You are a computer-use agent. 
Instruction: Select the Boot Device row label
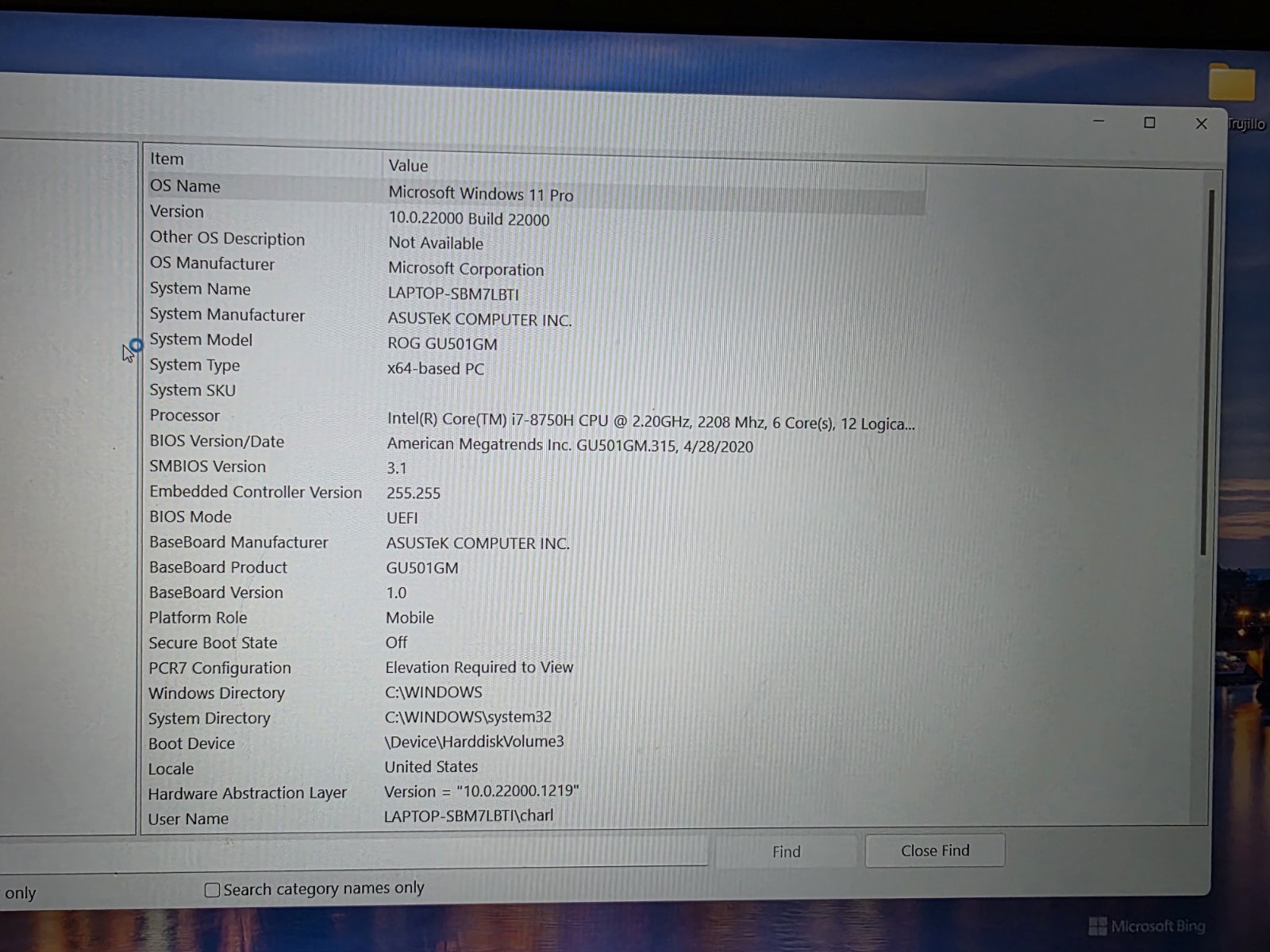click(x=191, y=743)
